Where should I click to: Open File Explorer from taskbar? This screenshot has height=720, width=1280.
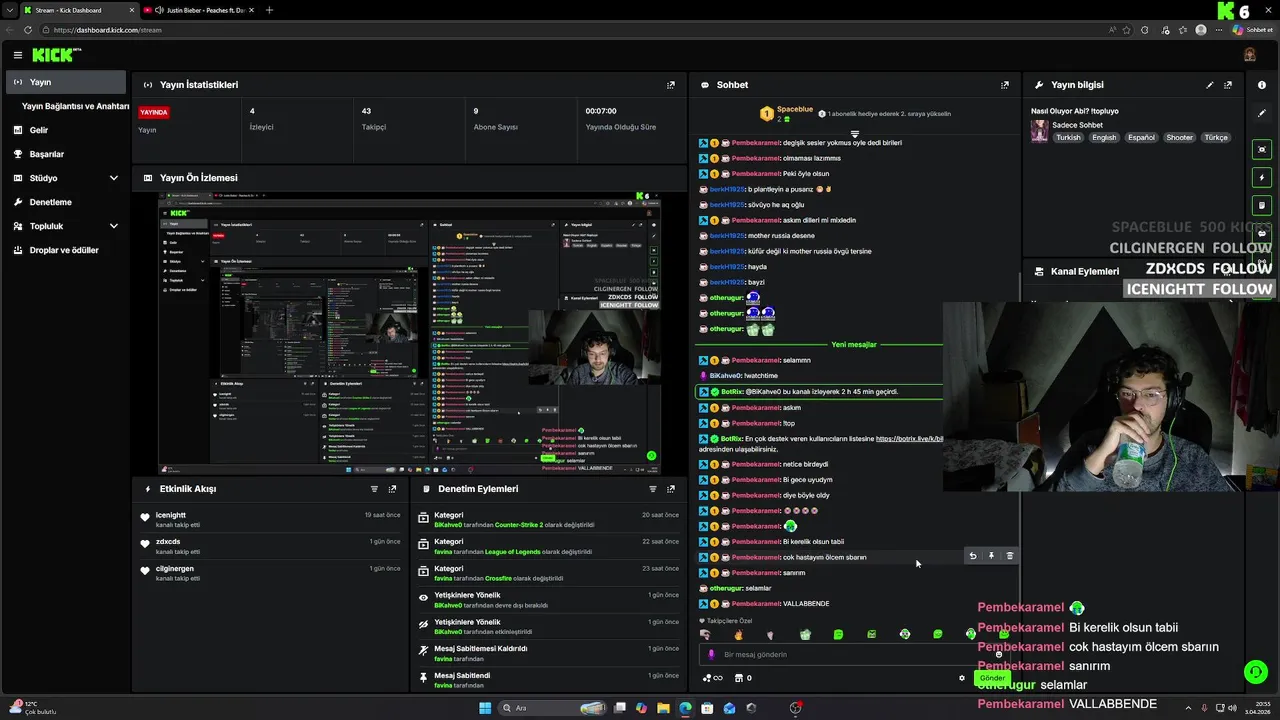pyautogui.click(x=663, y=708)
